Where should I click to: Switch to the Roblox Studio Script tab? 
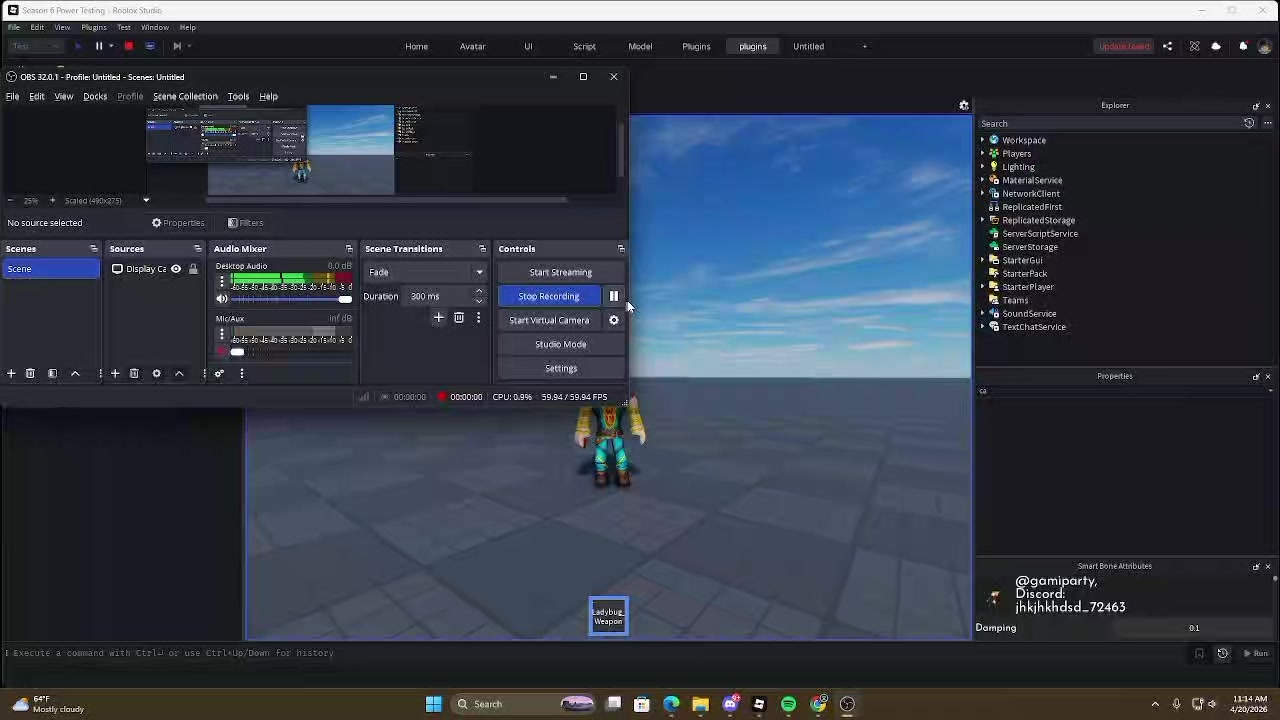584,46
